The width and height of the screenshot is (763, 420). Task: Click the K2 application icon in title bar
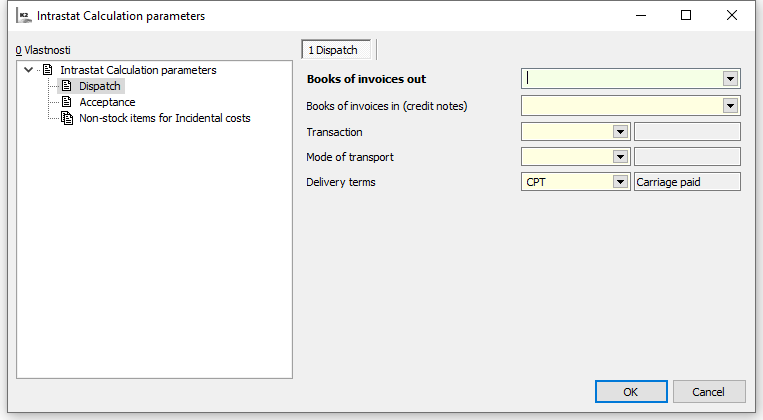24,17
